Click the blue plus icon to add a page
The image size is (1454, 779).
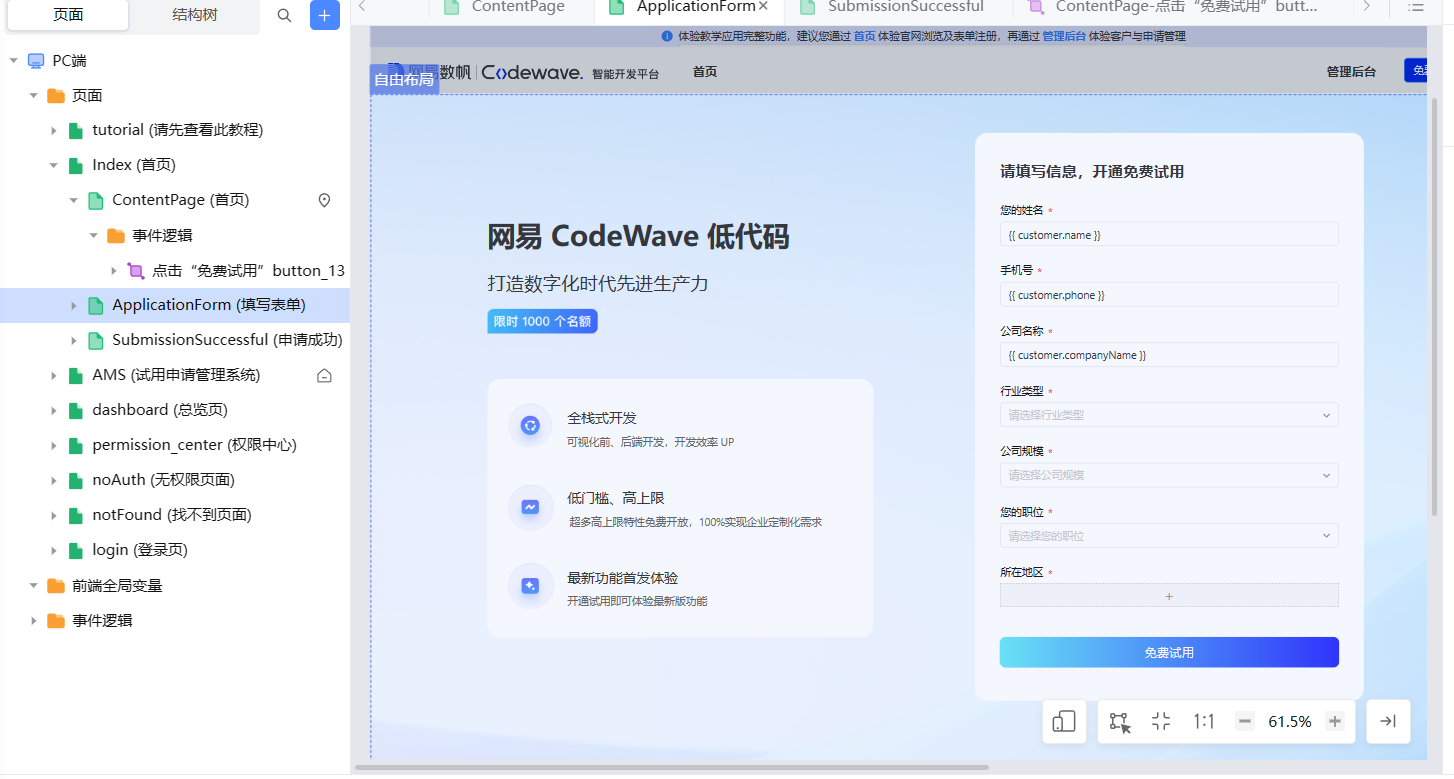tap(324, 17)
